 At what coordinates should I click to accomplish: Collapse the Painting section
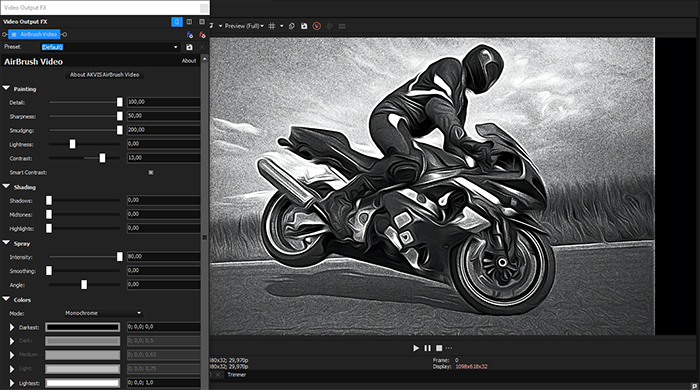[x=6, y=88]
